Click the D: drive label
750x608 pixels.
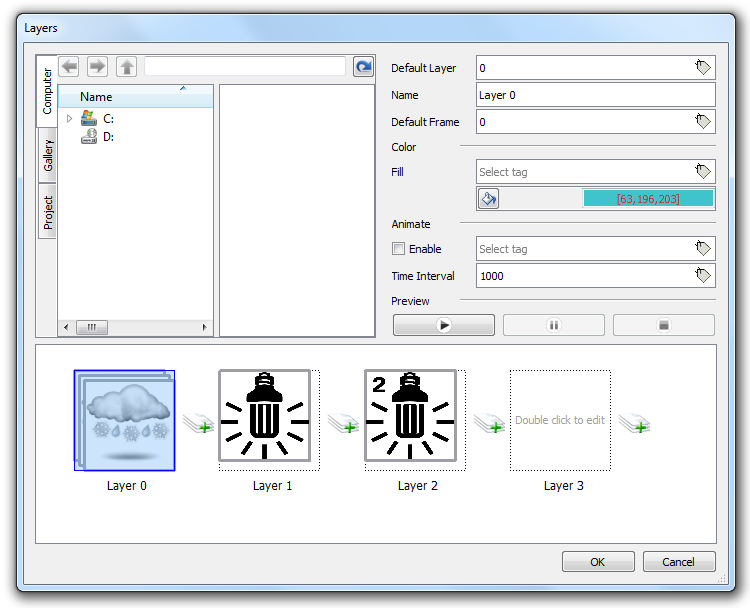coord(109,137)
